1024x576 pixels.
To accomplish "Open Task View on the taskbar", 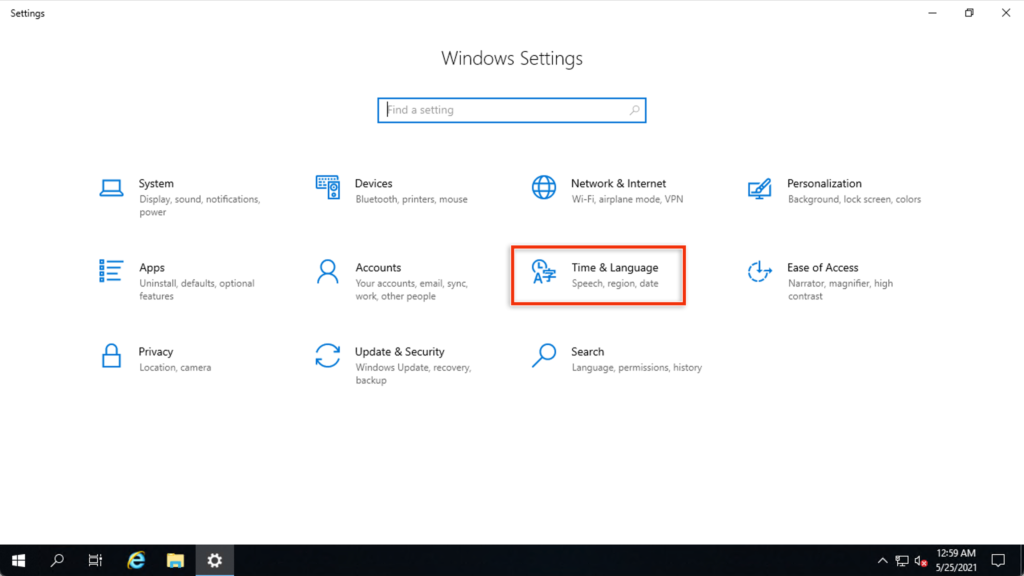I will tap(95, 560).
